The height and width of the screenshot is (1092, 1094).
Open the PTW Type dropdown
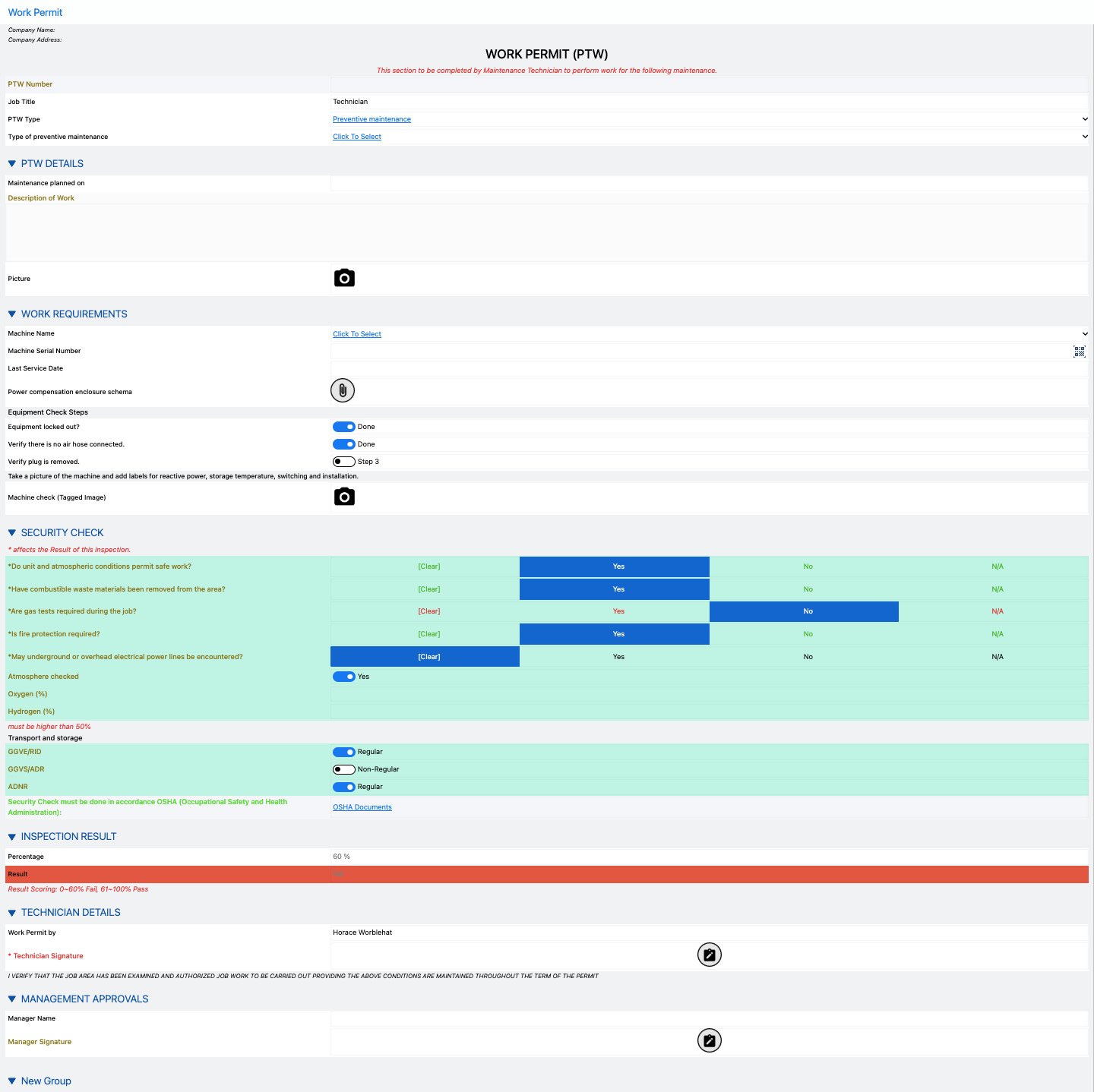pos(1084,119)
